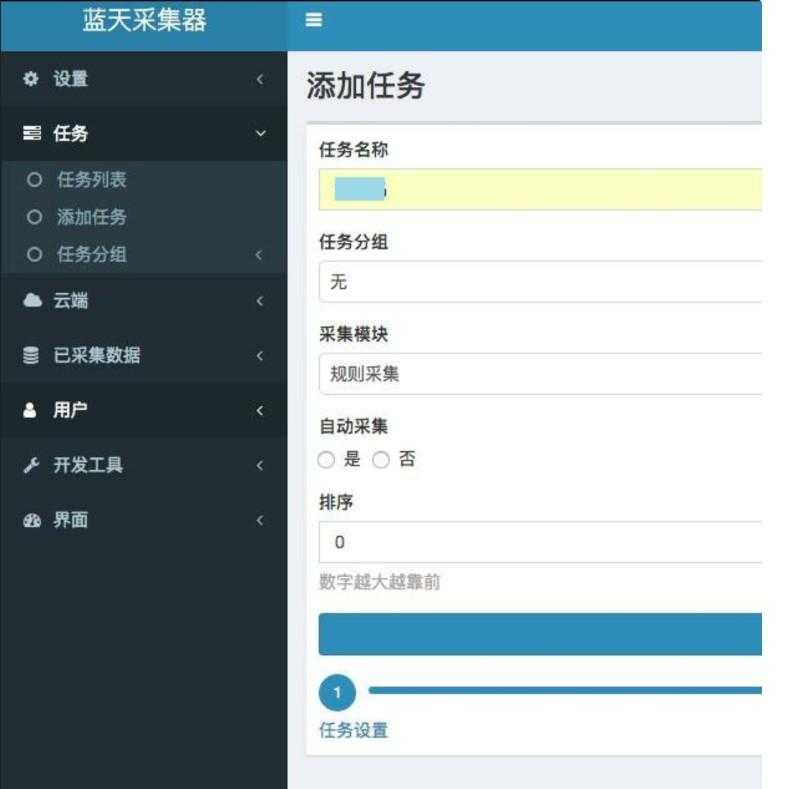
Task: Open the 任务分组 dropdown showing 无
Action: click(540, 282)
